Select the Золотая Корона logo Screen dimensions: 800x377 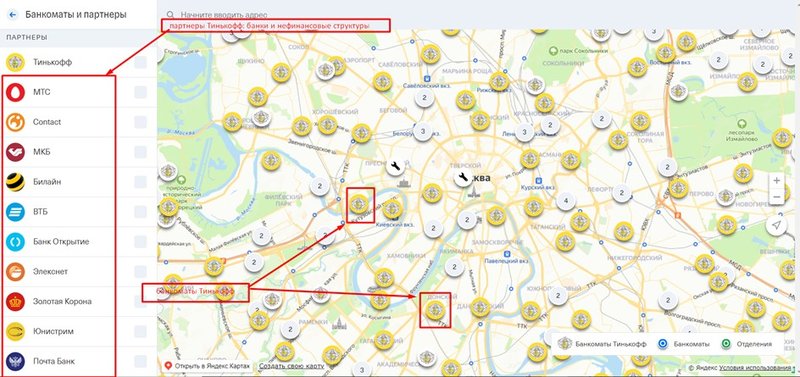pyautogui.click(x=15, y=301)
